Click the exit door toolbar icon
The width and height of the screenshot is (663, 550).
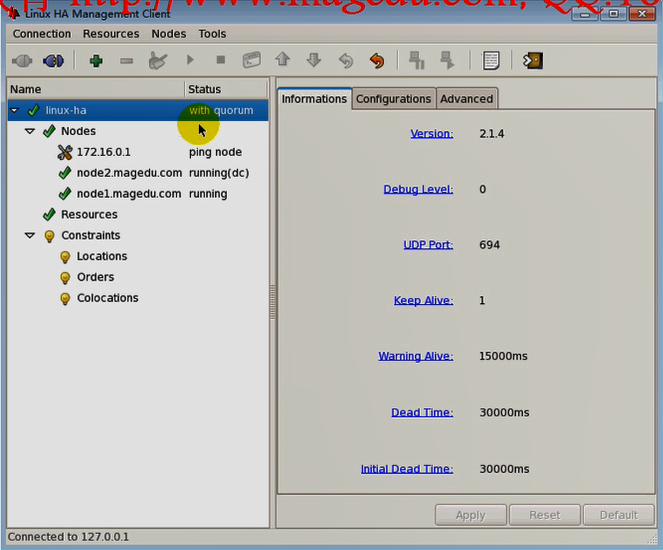pyautogui.click(x=533, y=60)
